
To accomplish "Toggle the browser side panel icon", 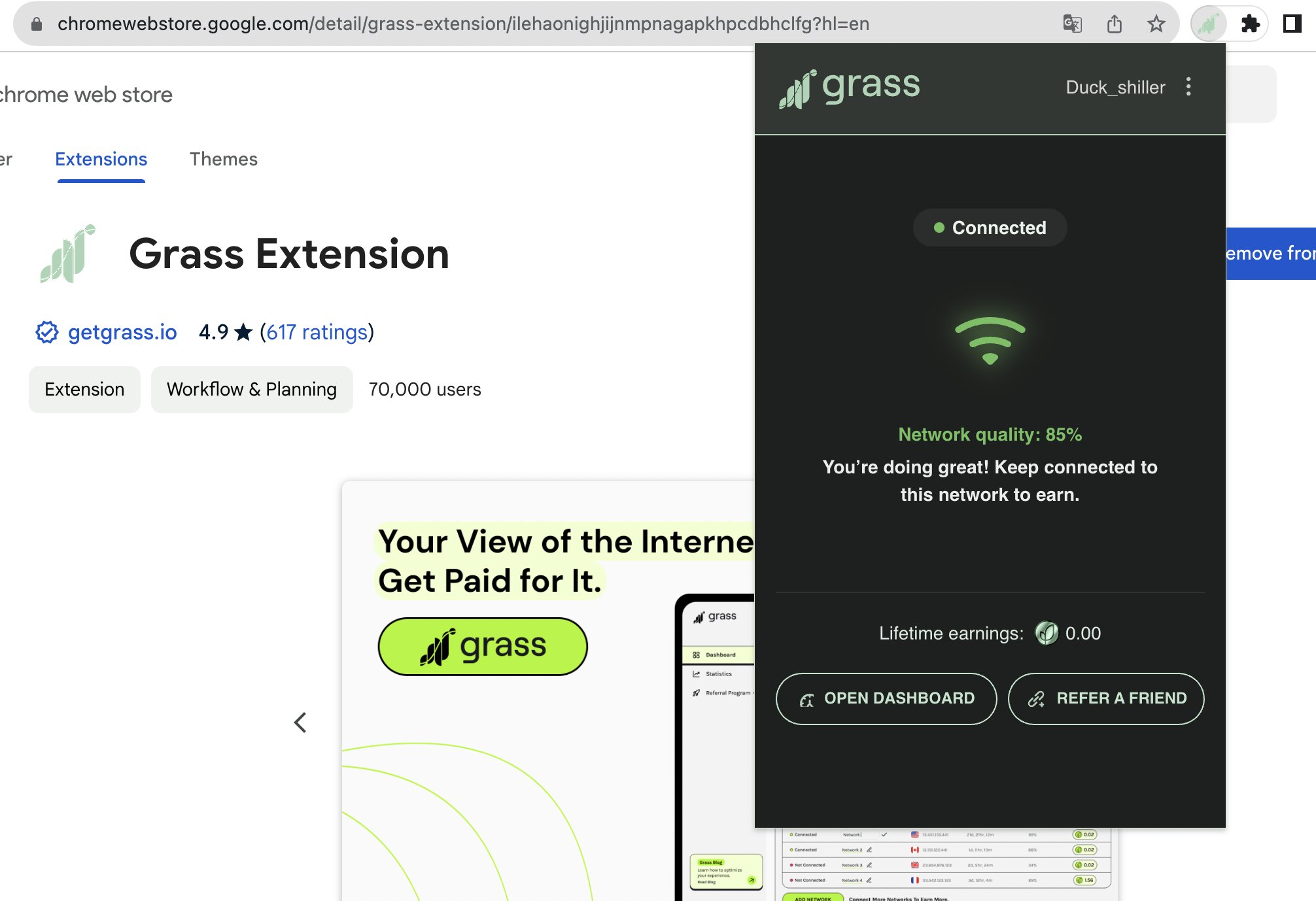I will click(1292, 24).
